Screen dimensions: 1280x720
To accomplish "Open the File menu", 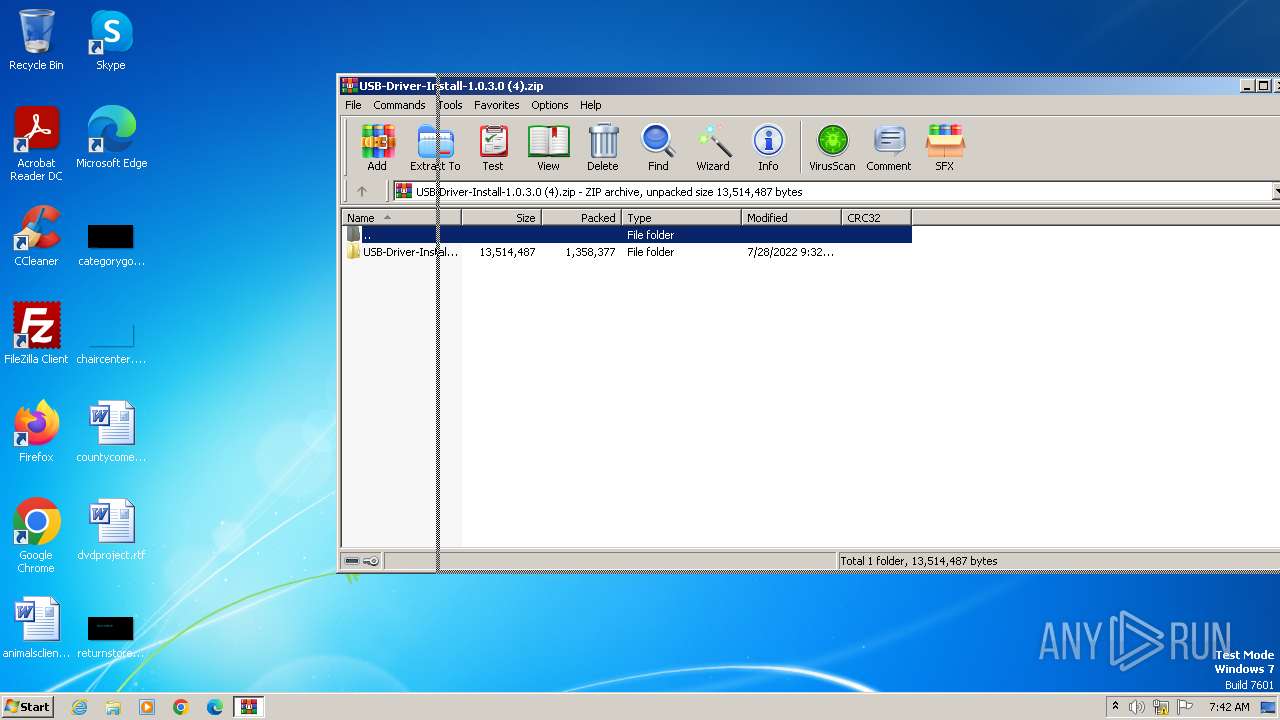I will tap(353, 105).
